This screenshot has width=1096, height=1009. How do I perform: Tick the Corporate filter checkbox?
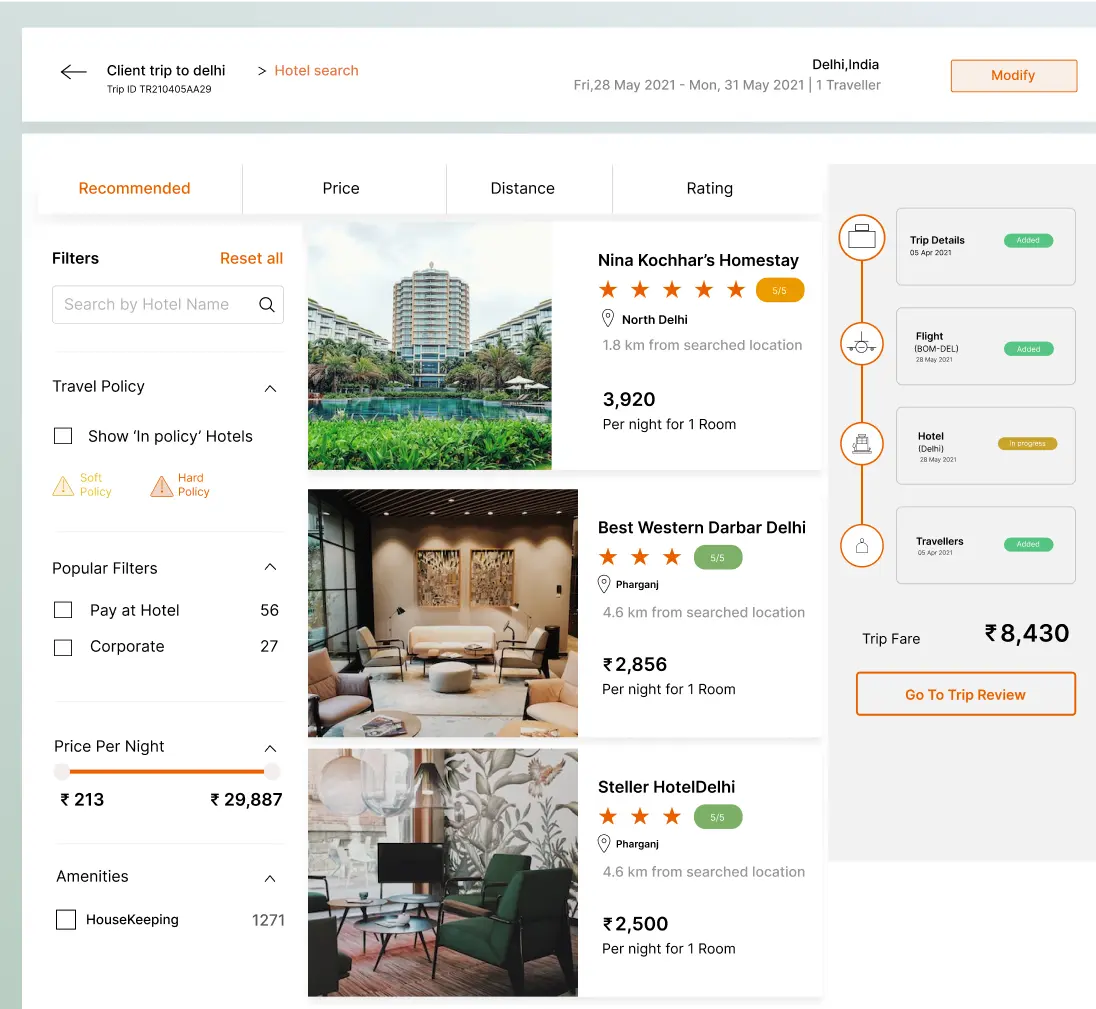pyautogui.click(x=63, y=647)
